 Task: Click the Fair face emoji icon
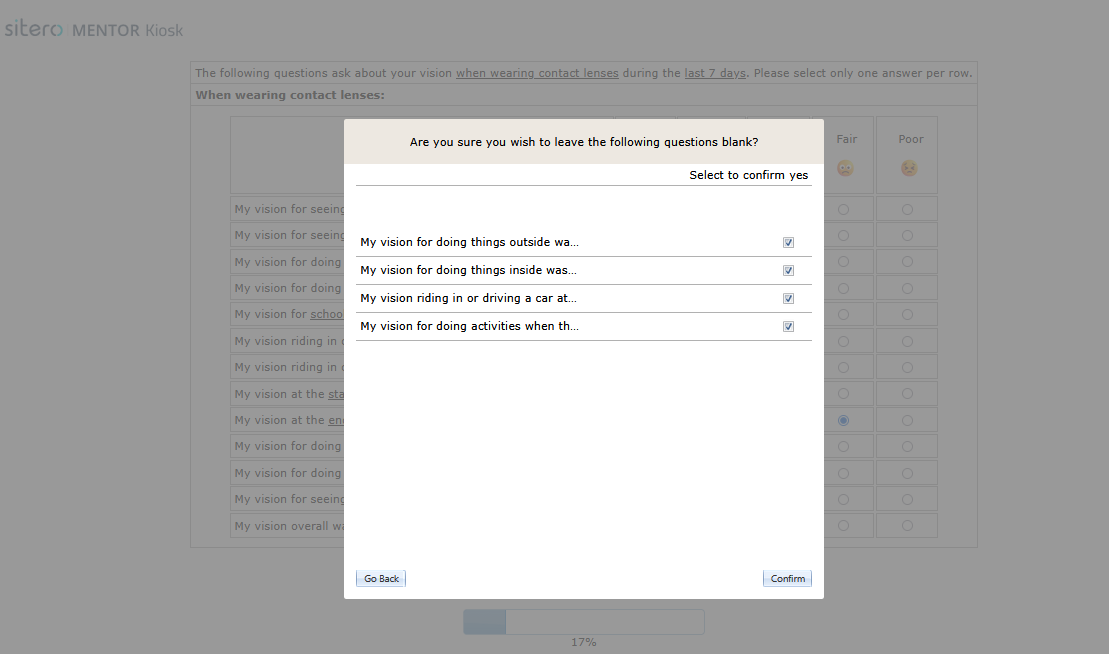[x=845, y=168]
